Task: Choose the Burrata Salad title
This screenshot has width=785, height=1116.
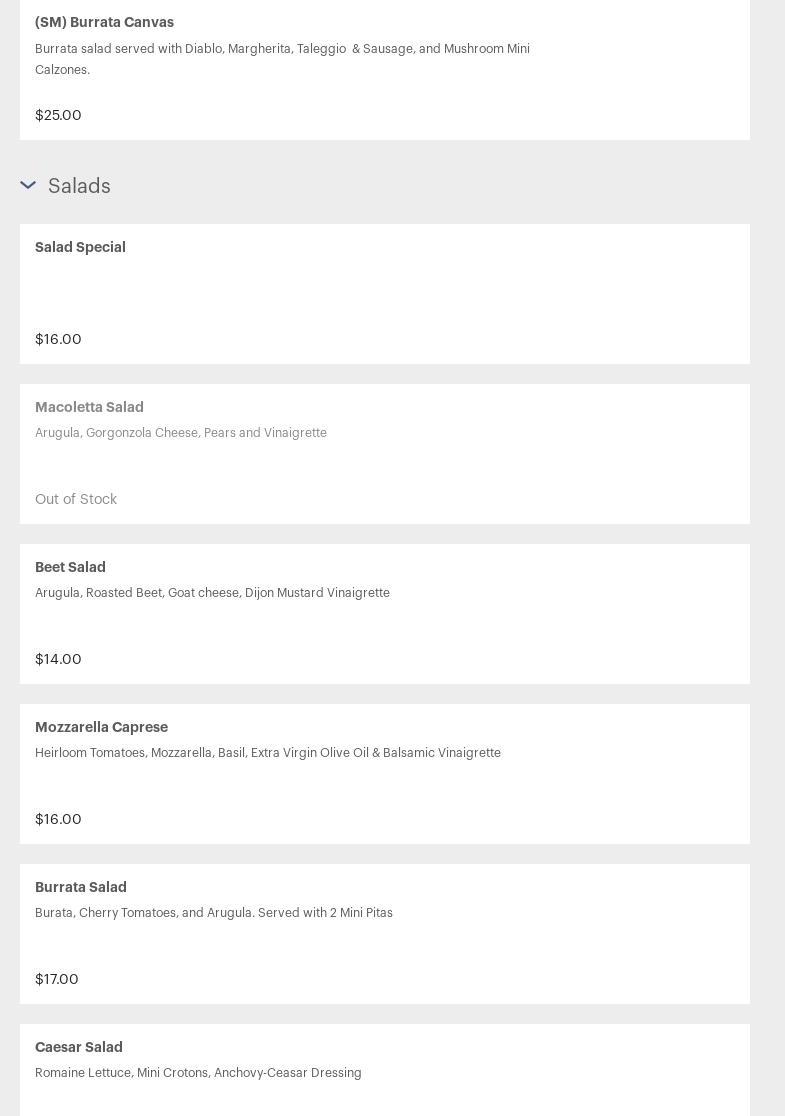Action: [81, 887]
